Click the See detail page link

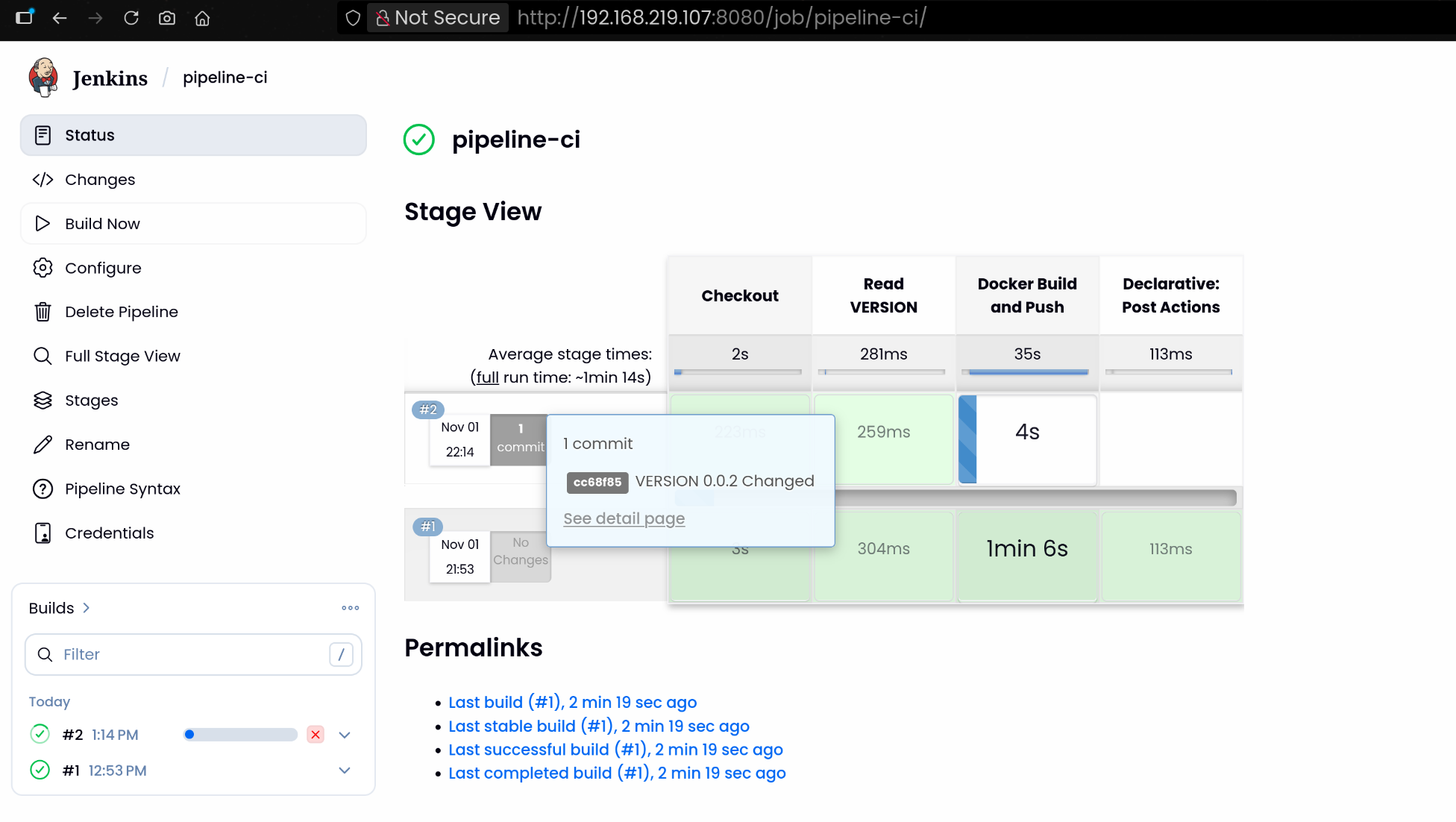(624, 518)
